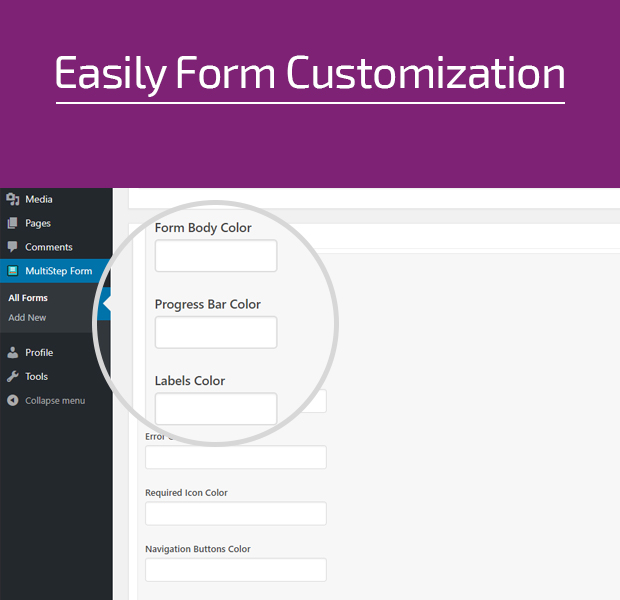Choose Add New form submenu link
The image size is (620, 600).
point(27,318)
